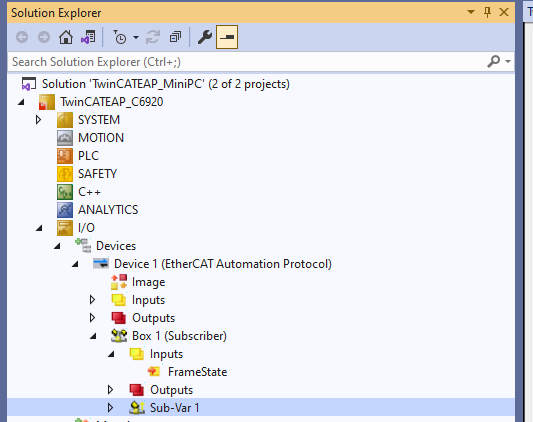Select the Image tree item
Viewport: 533px width, 422px height.
(x=149, y=282)
